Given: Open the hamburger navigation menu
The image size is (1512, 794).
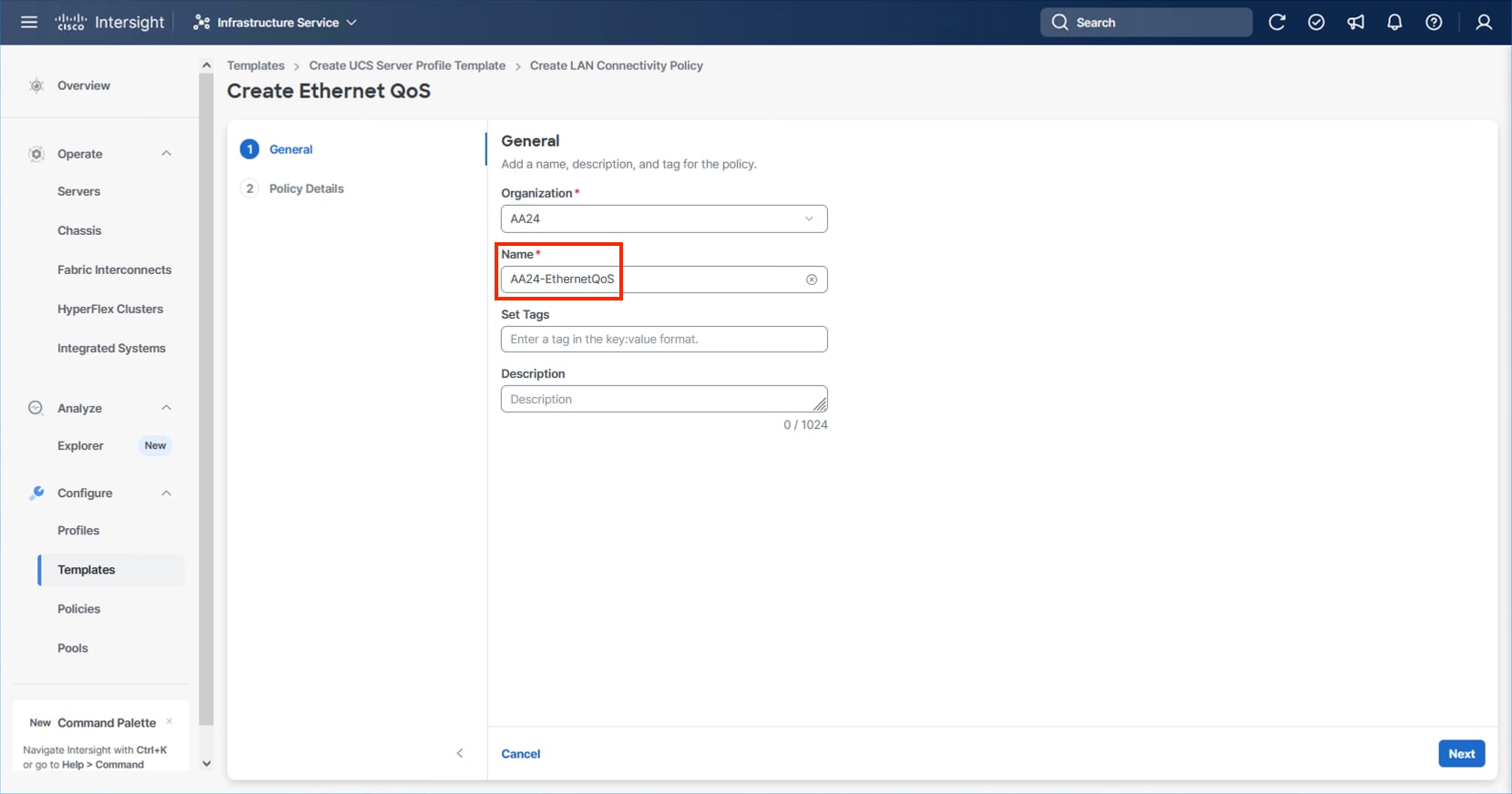Looking at the screenshot, I should pyautogui.click(x=29, y=22).
